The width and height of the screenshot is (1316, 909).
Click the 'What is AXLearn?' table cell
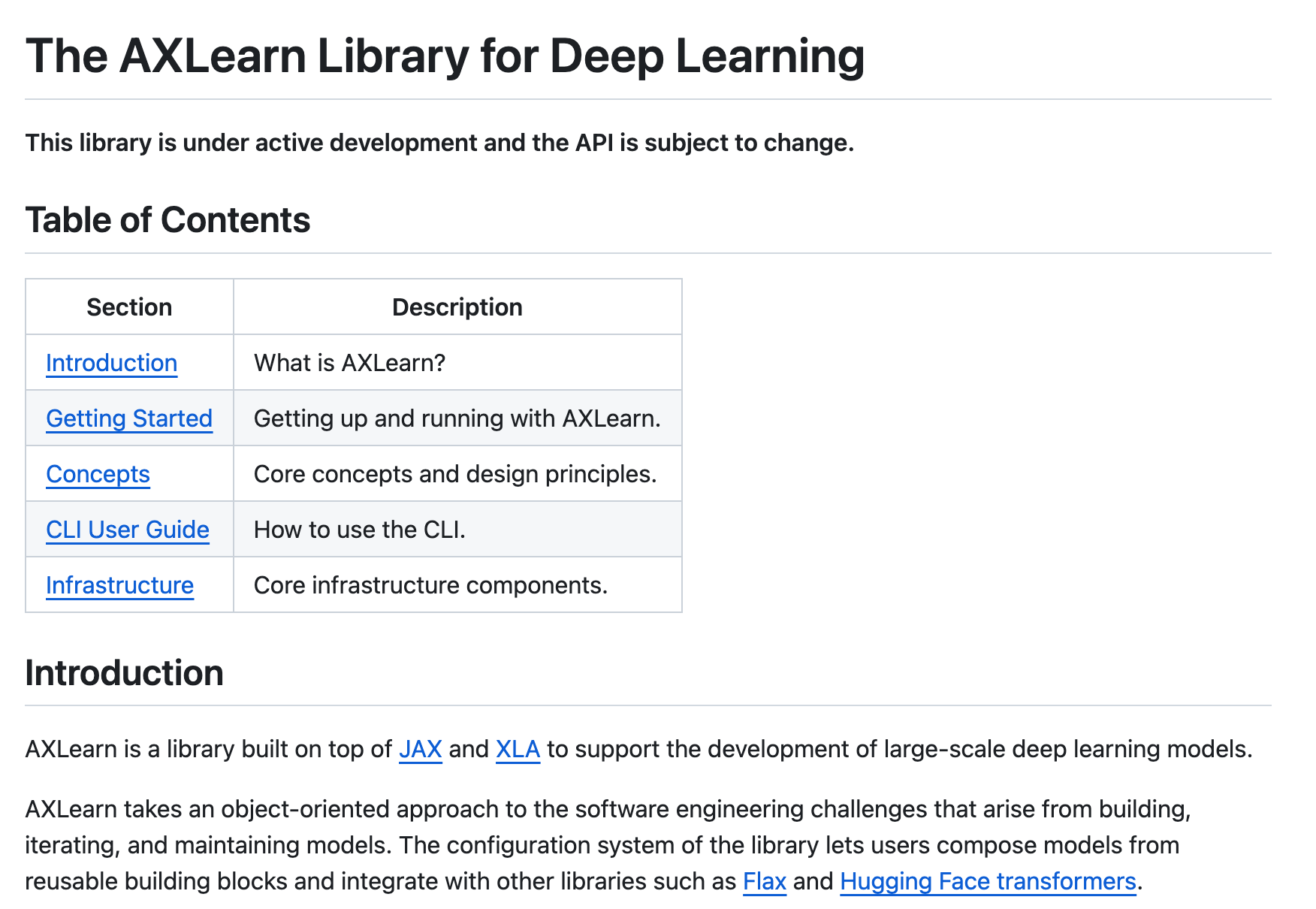(x=350, y=362)
